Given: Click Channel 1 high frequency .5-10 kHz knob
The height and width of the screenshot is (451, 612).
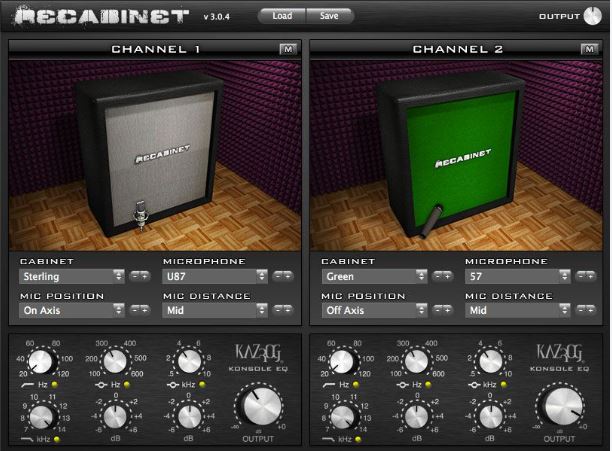Looking at the screenshot, I should tap(189, 361).
